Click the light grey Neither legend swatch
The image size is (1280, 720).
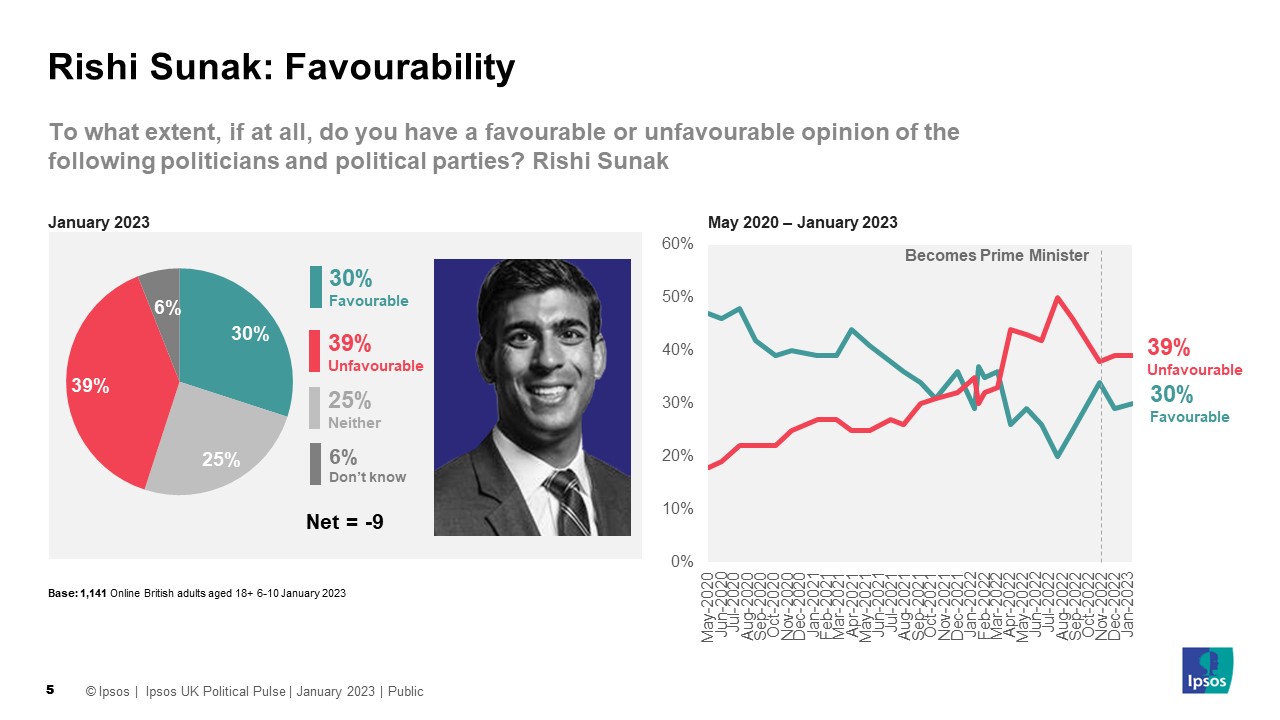[x=316, y=408]
